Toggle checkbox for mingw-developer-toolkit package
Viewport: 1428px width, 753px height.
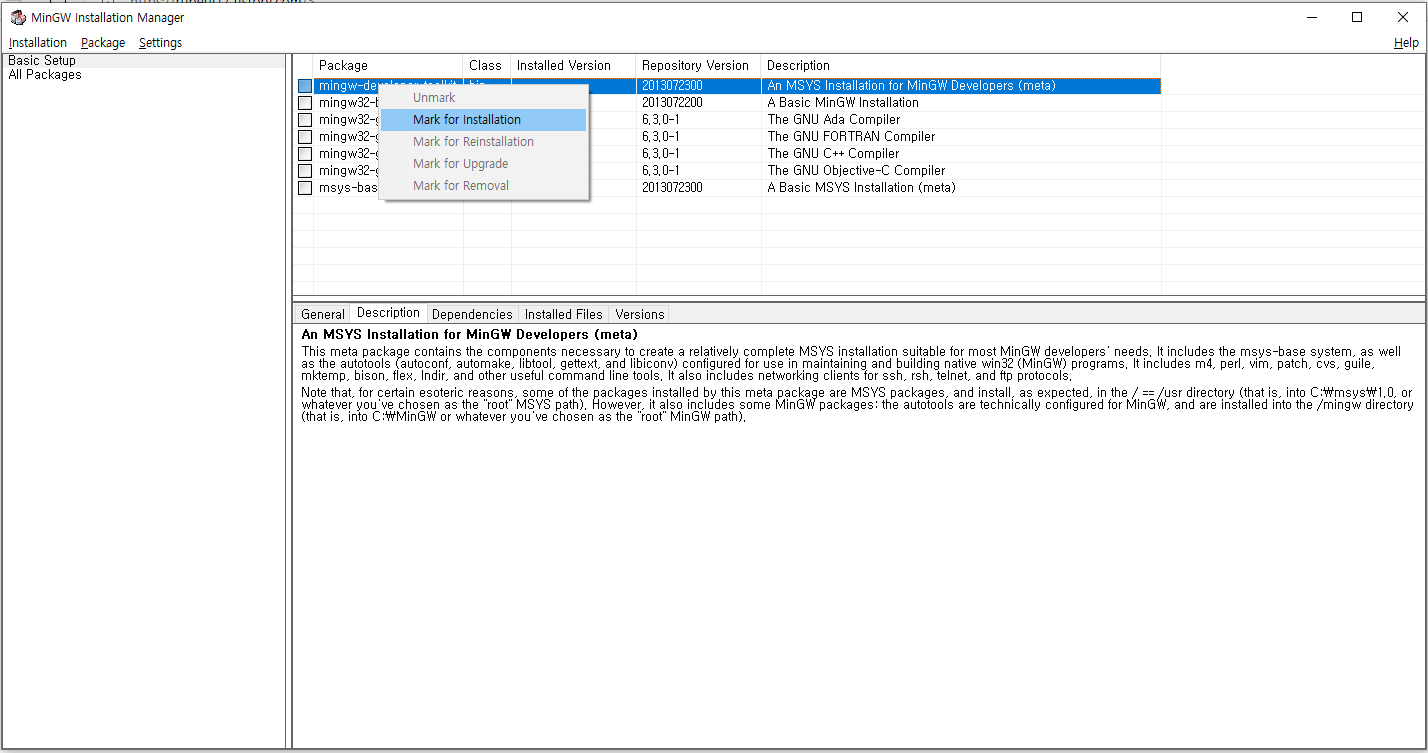305,86
